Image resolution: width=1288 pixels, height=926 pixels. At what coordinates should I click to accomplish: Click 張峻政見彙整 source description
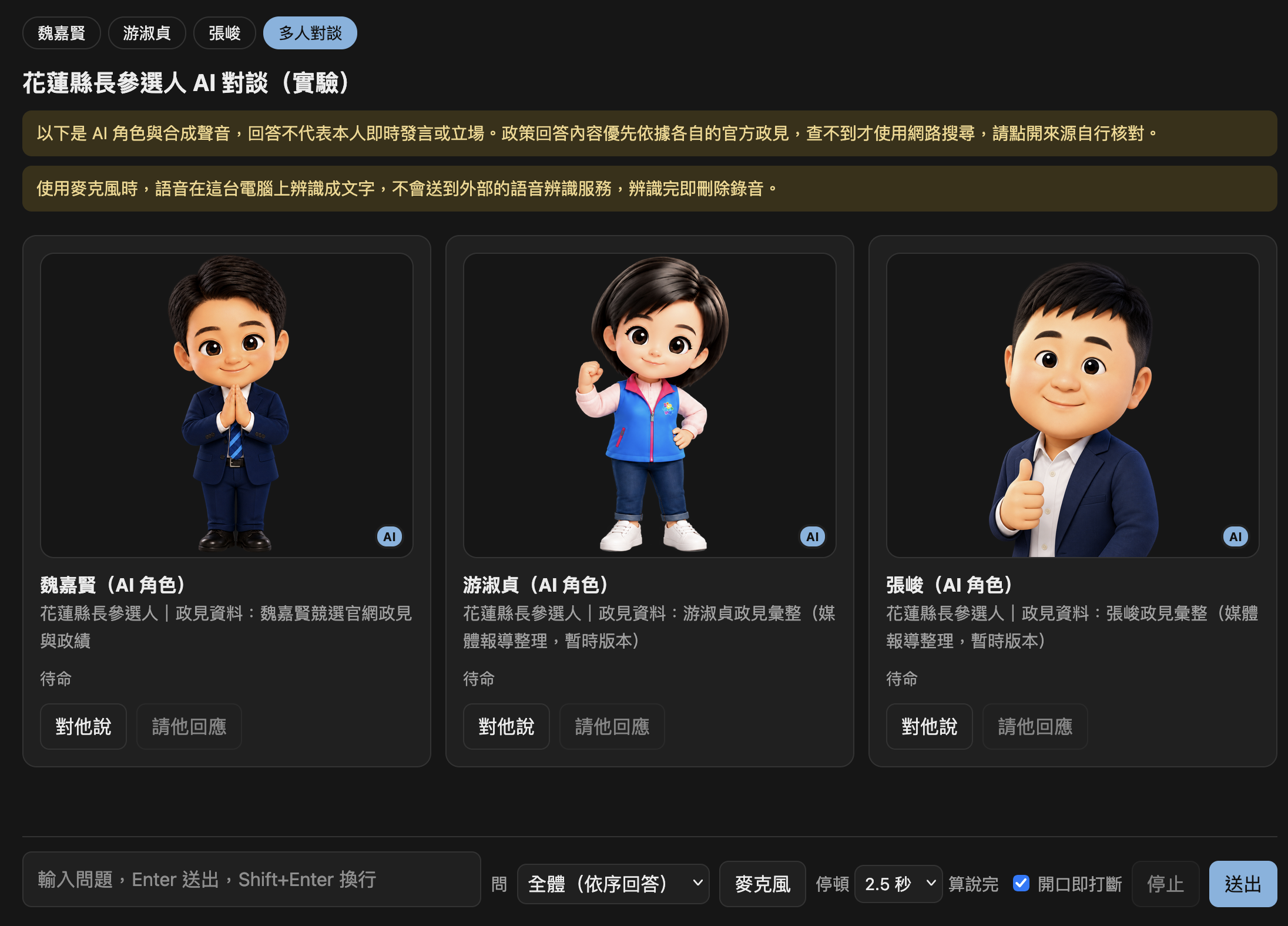tap(1072, 627)
